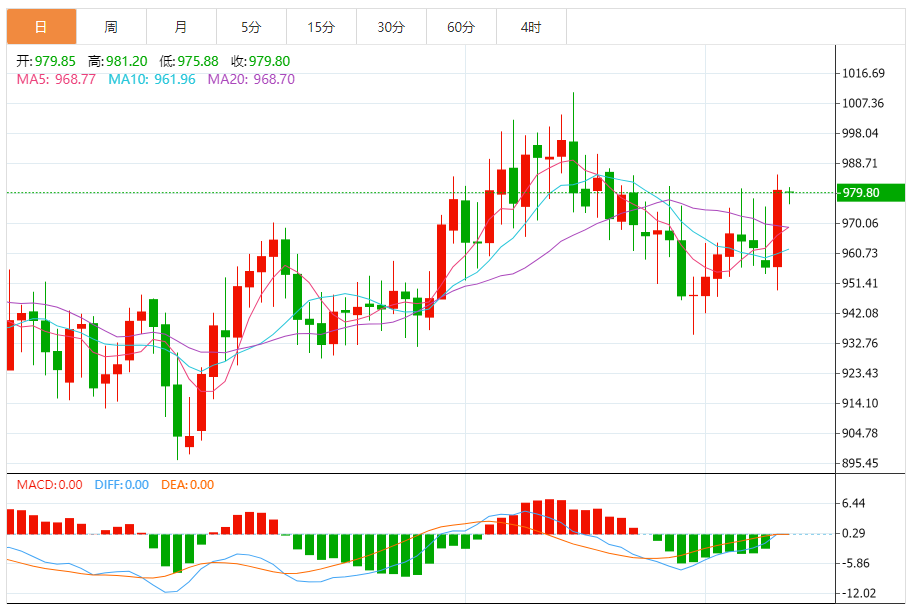Open the 4时 timeframe tab
The height and width of the screenshot is (604, 910).
click(531, 27)
